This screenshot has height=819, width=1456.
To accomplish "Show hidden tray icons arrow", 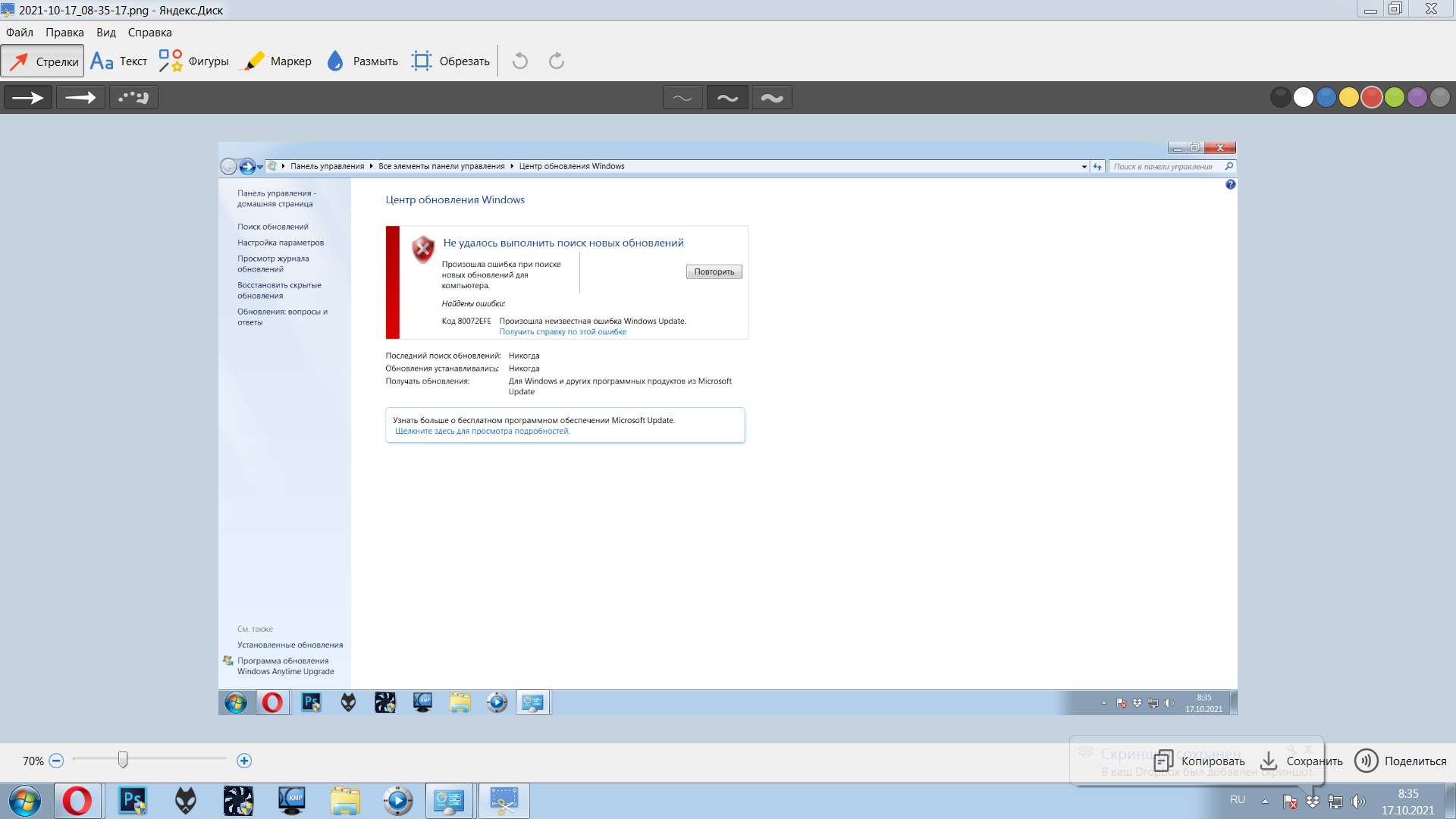I will pyautogui.click(x=1265, y=801).
